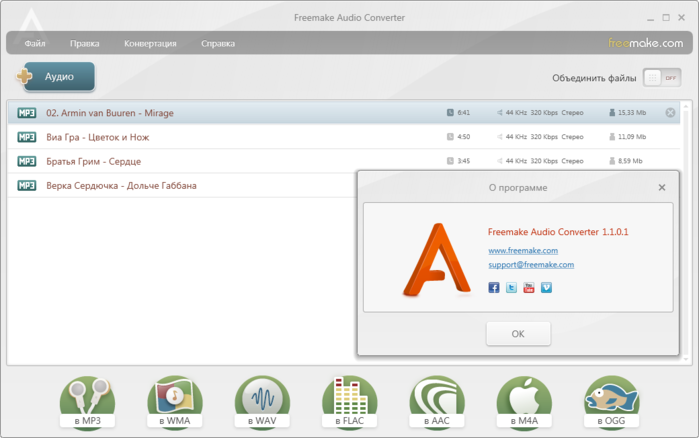Pick the AAC output format icon
The height and width of the screenshot is (438, 699).
[x=437, y=402]
